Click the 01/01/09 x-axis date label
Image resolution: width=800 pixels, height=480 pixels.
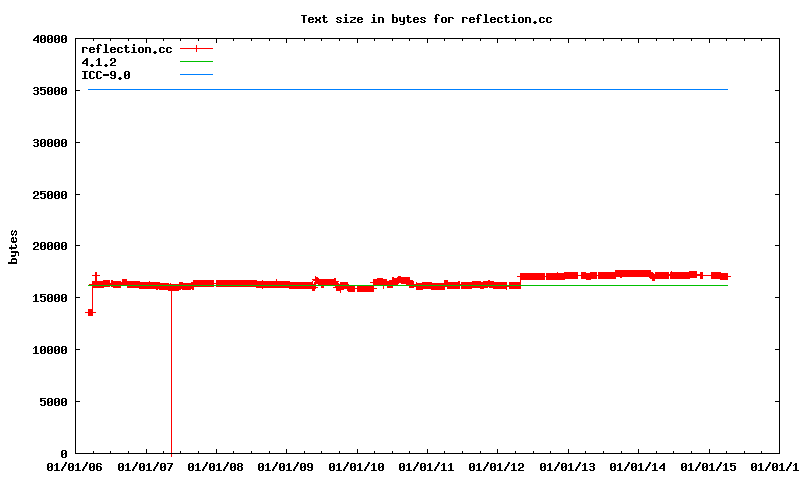(286, 467)
